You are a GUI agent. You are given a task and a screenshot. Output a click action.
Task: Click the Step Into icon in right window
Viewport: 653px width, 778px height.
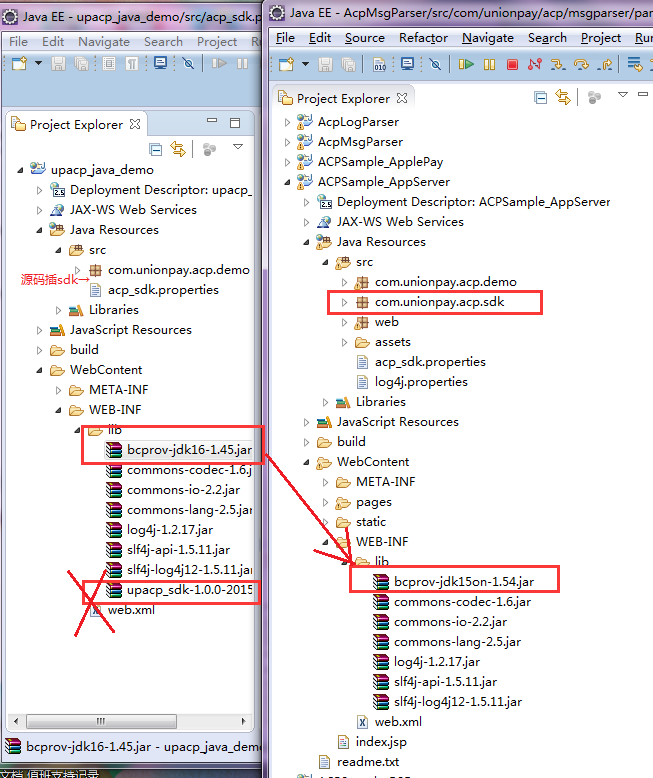tap(558, 64)
